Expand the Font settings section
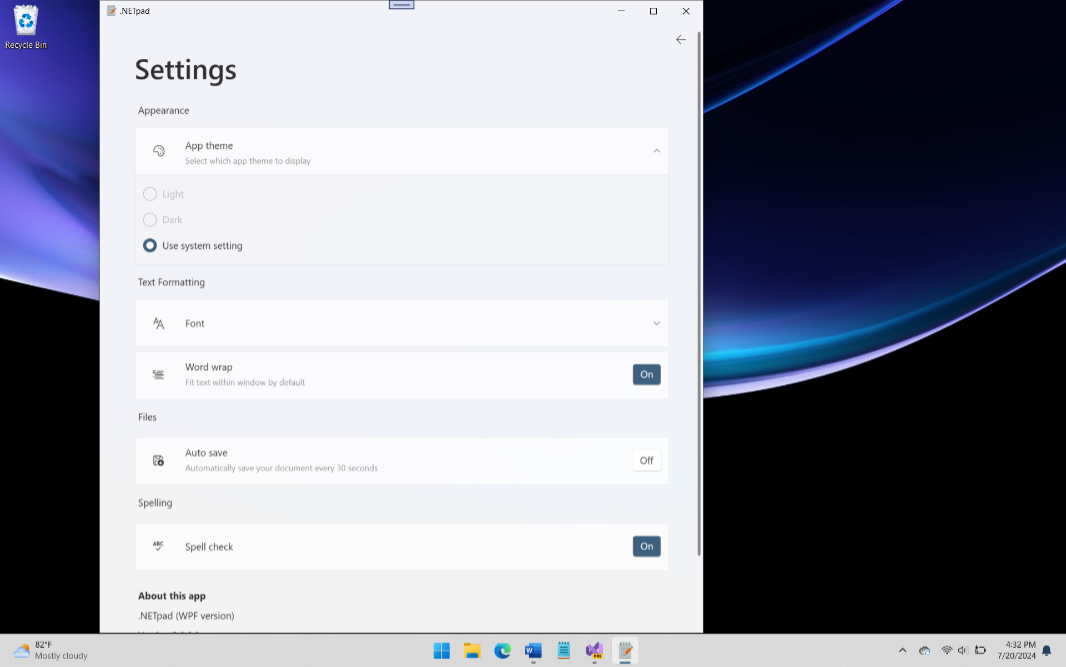 click(x=656, y=324)
